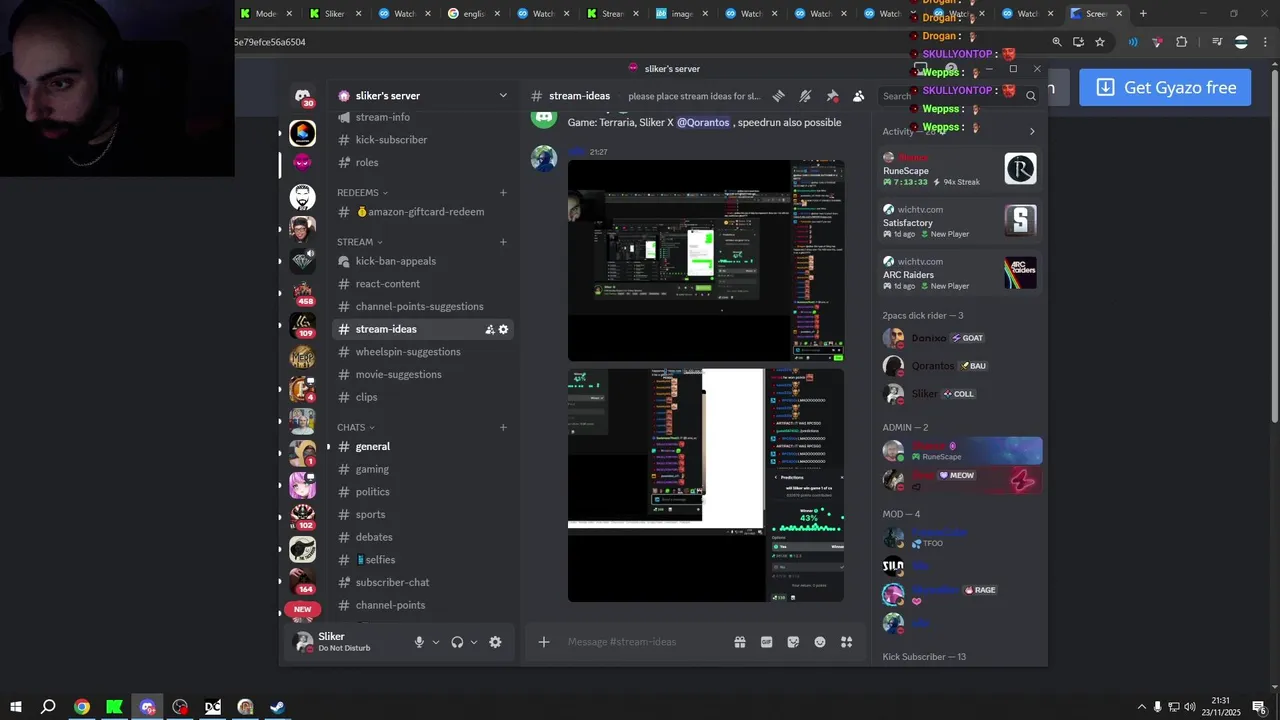Open a new browser tab

click(1143, 14)
